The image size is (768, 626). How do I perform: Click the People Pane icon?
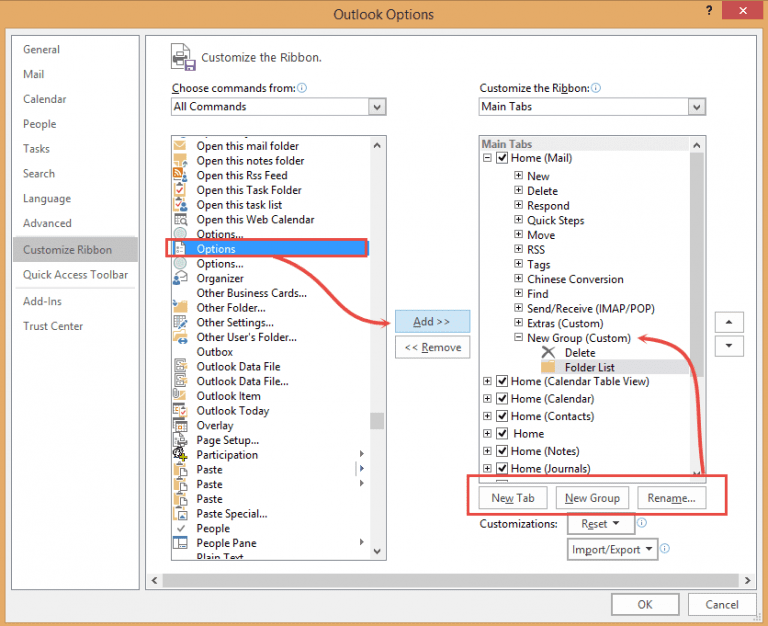[180, 543]
